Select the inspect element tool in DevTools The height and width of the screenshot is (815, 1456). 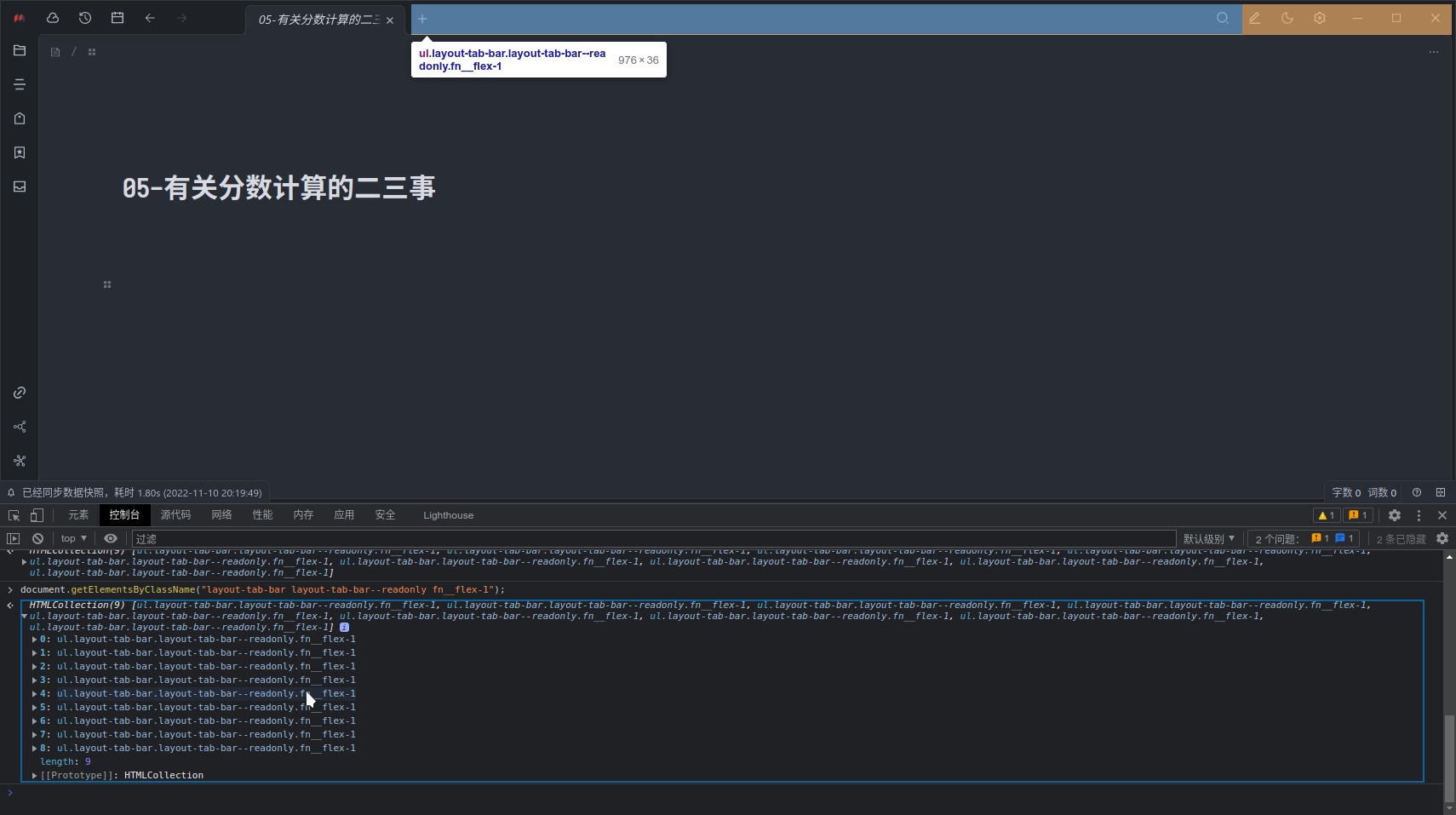pos(13,515)
